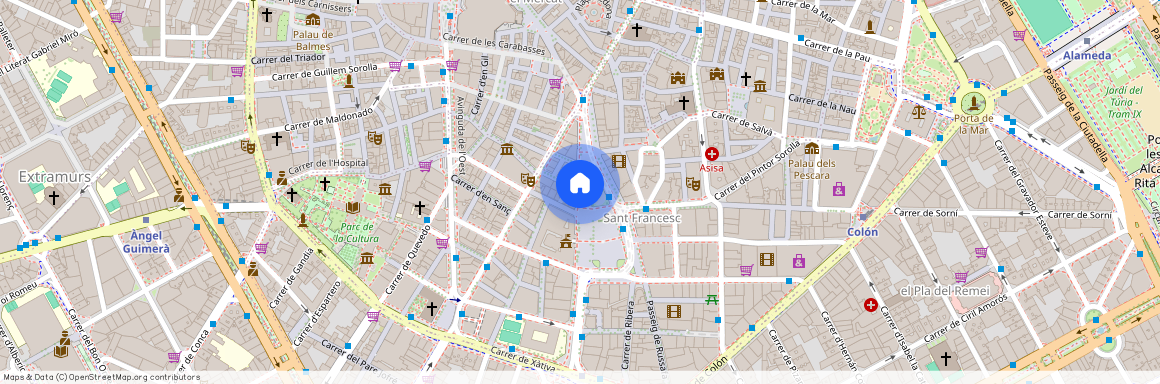The height and width of the screenshot is (384, 1160).
Task: Select the church cross above Carrer de Maldonado label
Action: click(x=277, y=138)
